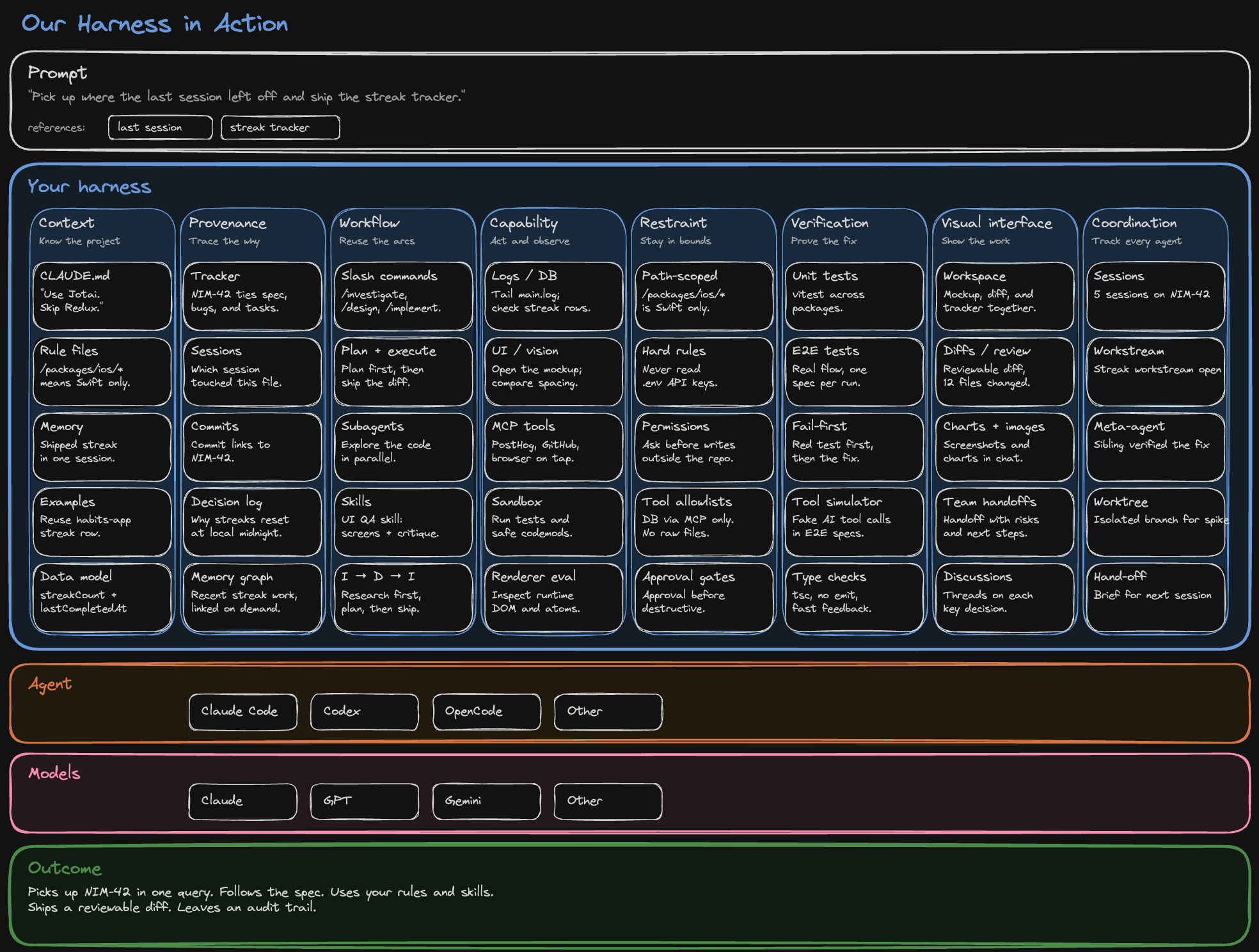Open the Team handoffs card

tap(1005, 522)
